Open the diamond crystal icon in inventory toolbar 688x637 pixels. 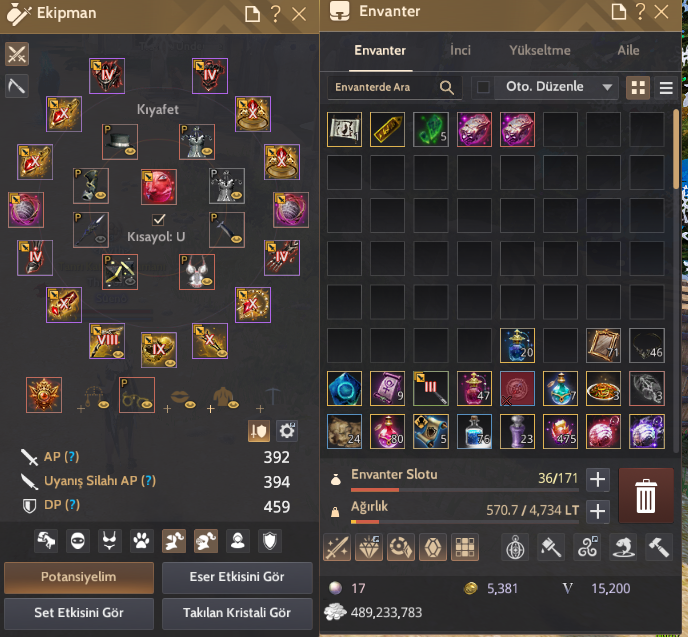click(x=369, y=547)
